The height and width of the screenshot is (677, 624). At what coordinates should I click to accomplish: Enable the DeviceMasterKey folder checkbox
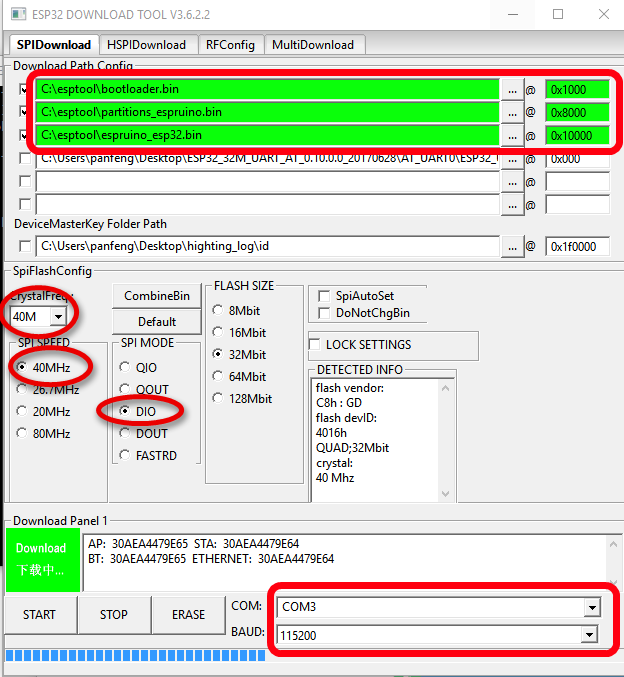click(25, 247)
